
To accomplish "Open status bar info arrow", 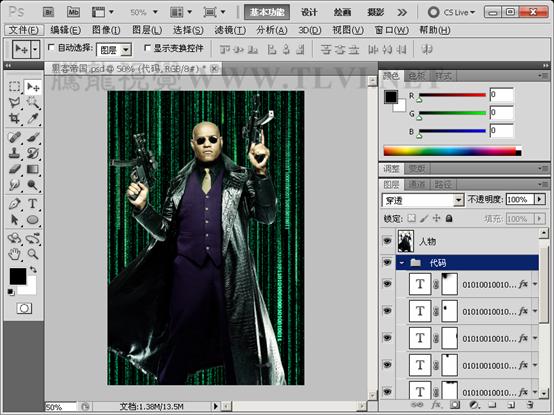I will [215, 406].
